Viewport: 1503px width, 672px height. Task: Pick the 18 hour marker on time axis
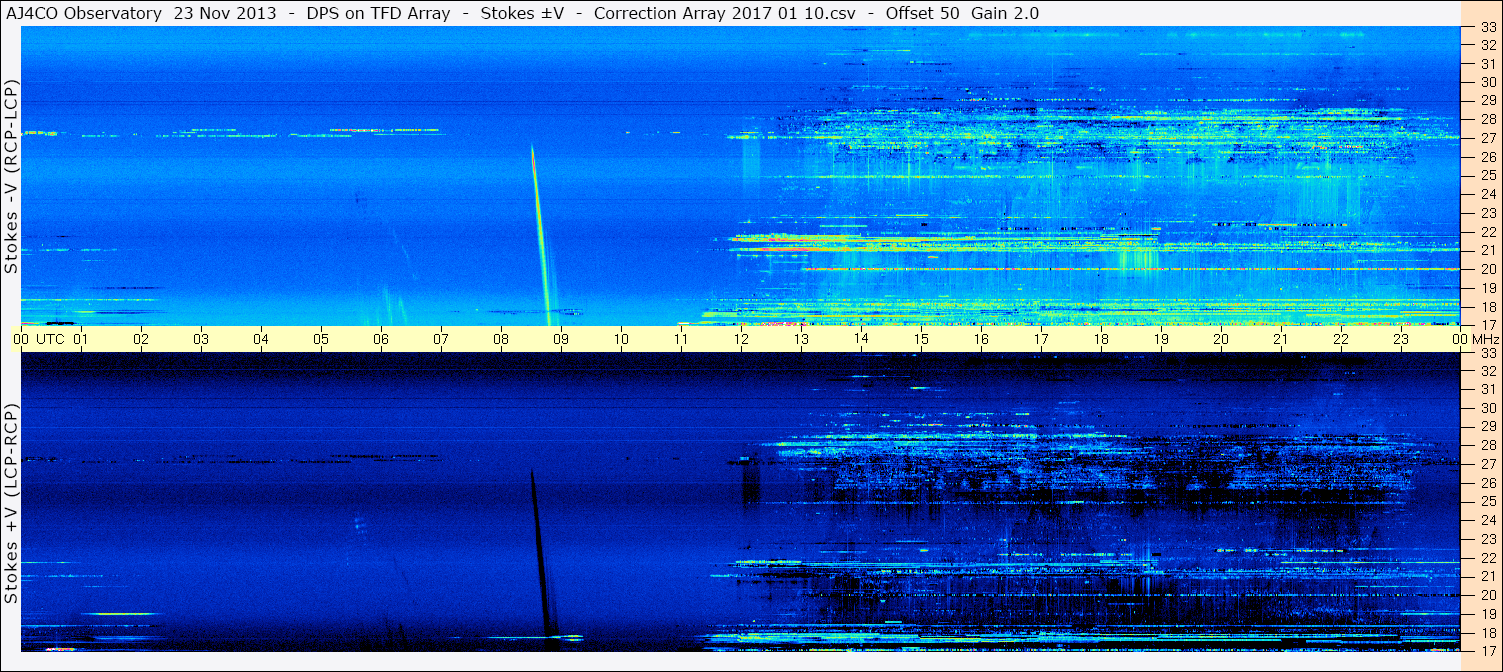click(1101, 339)
